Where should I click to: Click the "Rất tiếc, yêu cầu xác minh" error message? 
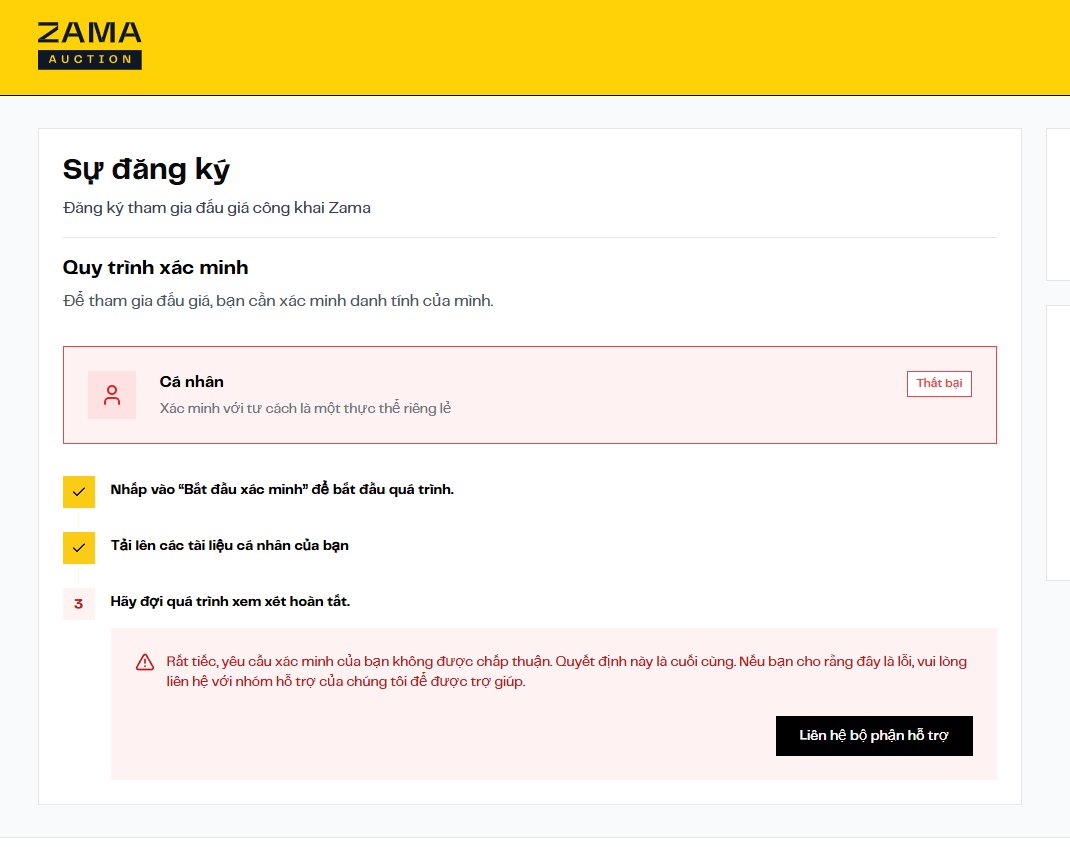pos(566,672)
